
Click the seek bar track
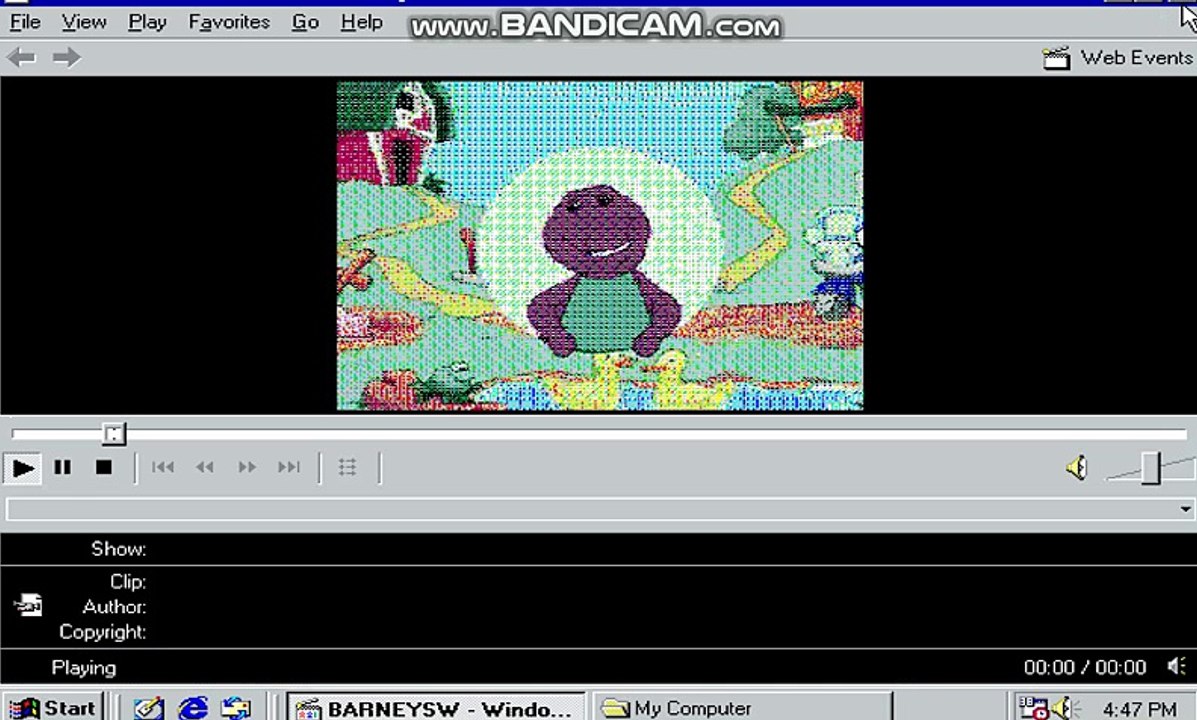(599, 434)
